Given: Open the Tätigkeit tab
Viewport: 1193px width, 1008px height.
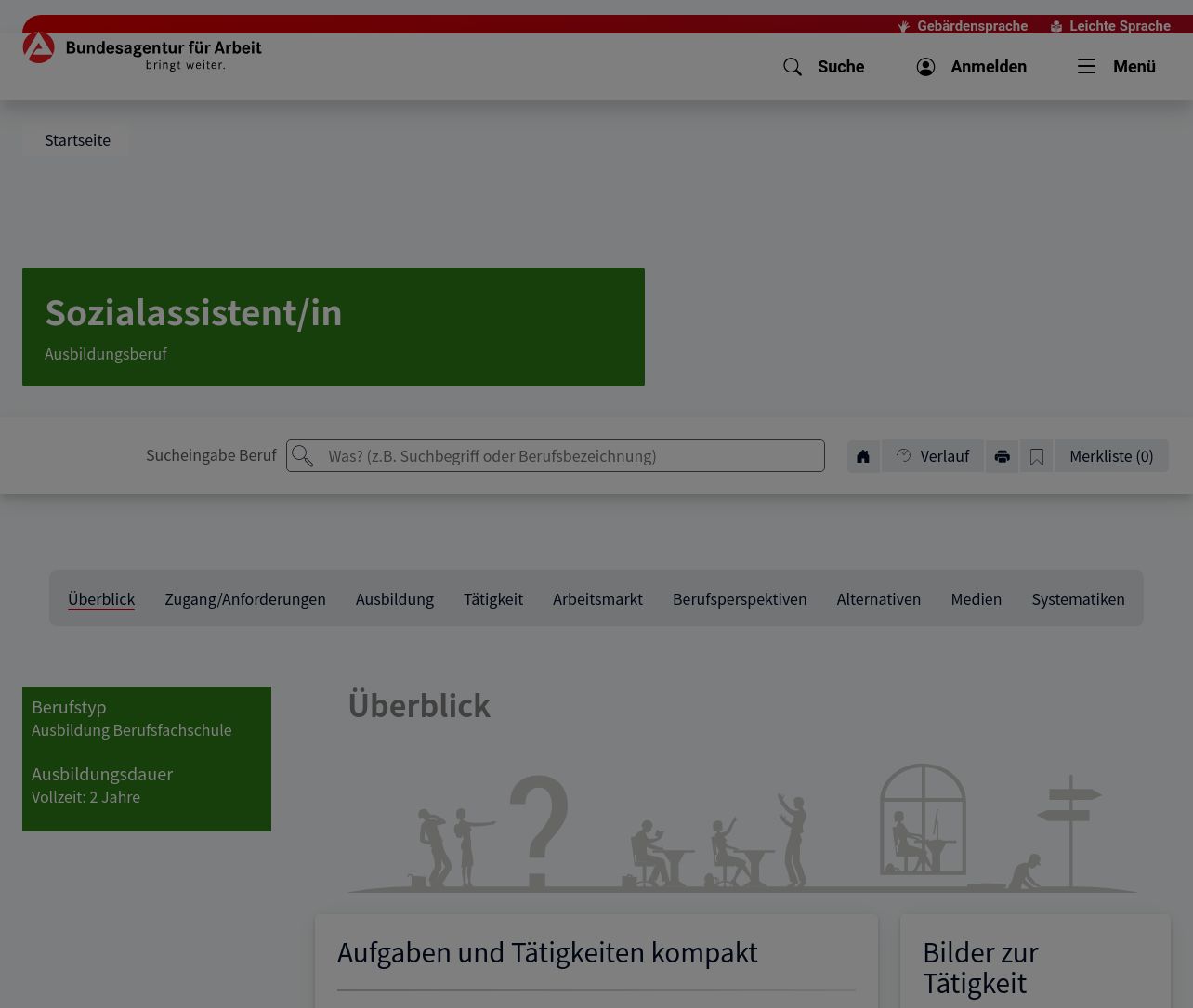Looking at the screenshot, I should tap(493, 599).
